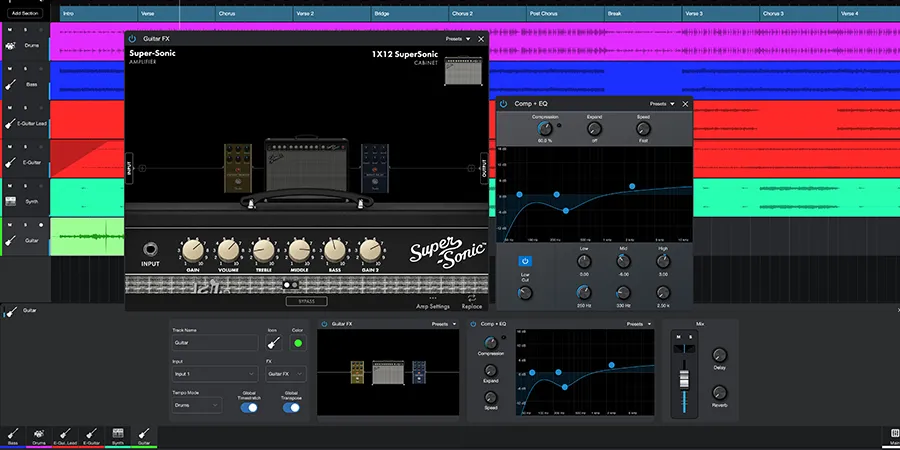This screenshot has width=900, height=450.
Task: Click the Drums track instrument icon
Action: pos(10,45)
